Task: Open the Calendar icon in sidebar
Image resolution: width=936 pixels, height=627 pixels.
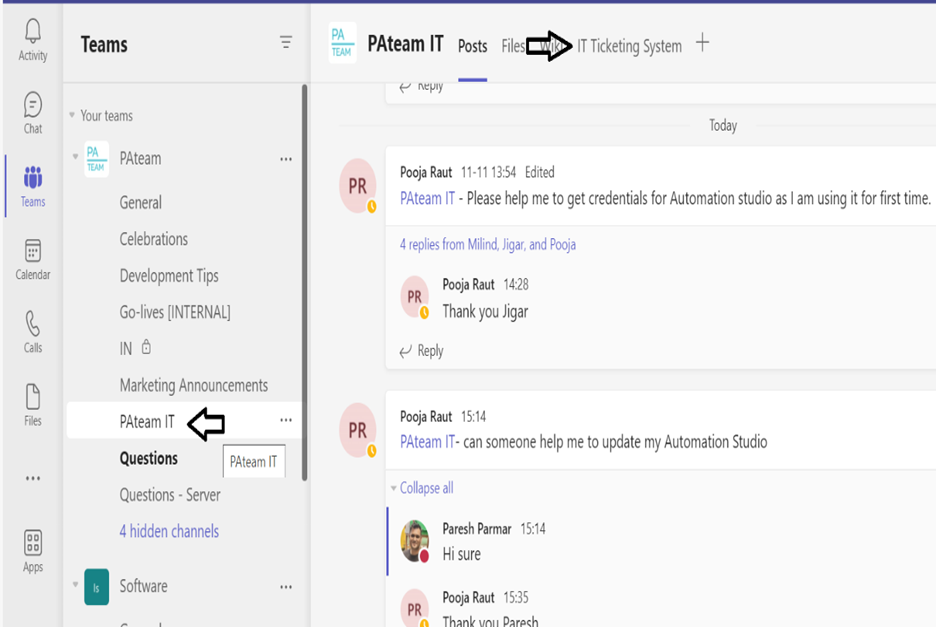Action: click(x=33, y=258)
